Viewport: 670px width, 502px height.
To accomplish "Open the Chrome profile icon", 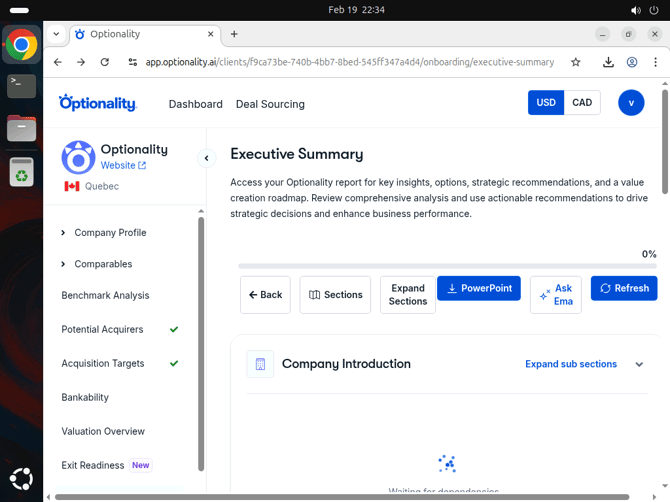I will (632, 62).
